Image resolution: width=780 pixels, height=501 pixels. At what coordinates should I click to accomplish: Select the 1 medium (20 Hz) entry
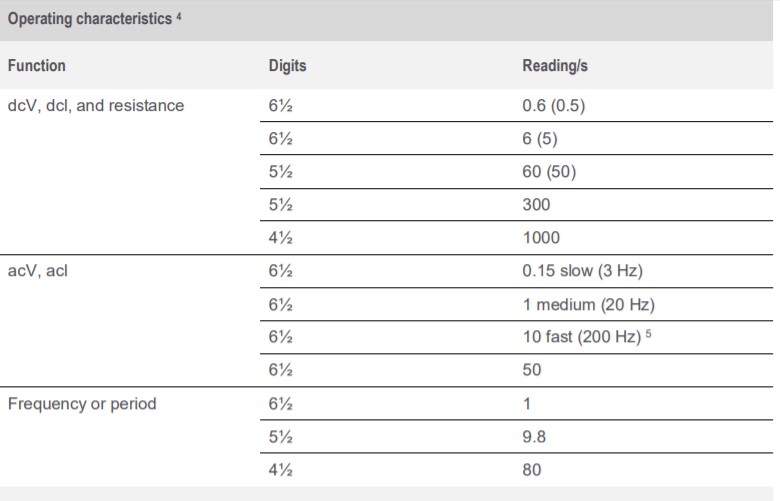(x=589, y=304)
